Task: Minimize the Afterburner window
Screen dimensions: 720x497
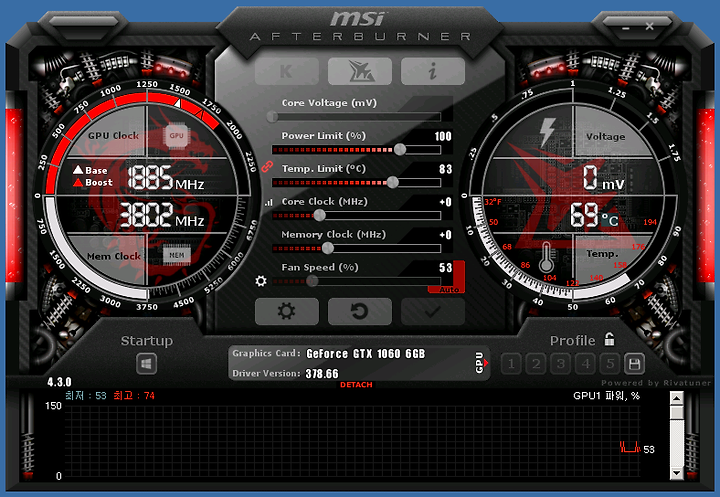Action: 626,28
